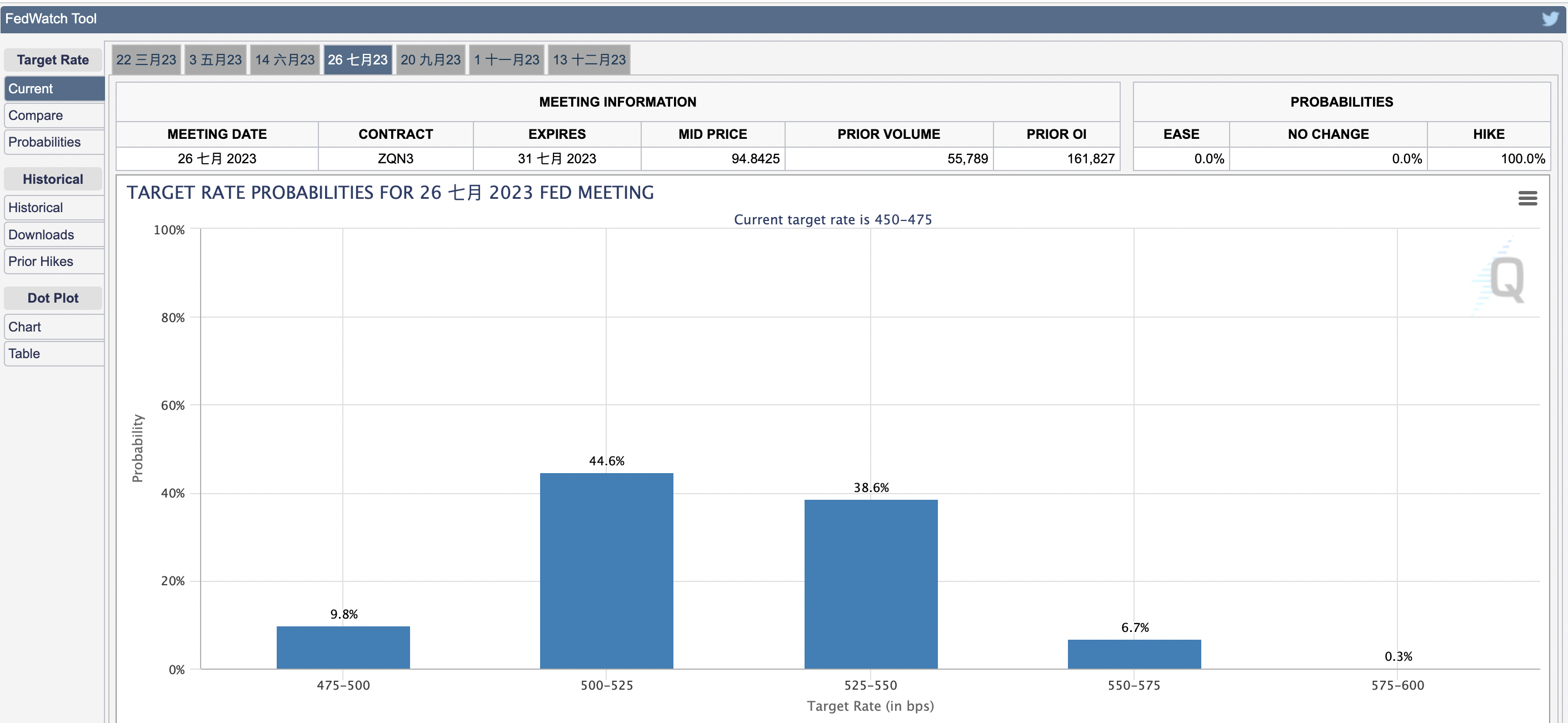Screen dimensions: 1568x723
Task: Click the 550-575 axis label
Action: 1134,685
